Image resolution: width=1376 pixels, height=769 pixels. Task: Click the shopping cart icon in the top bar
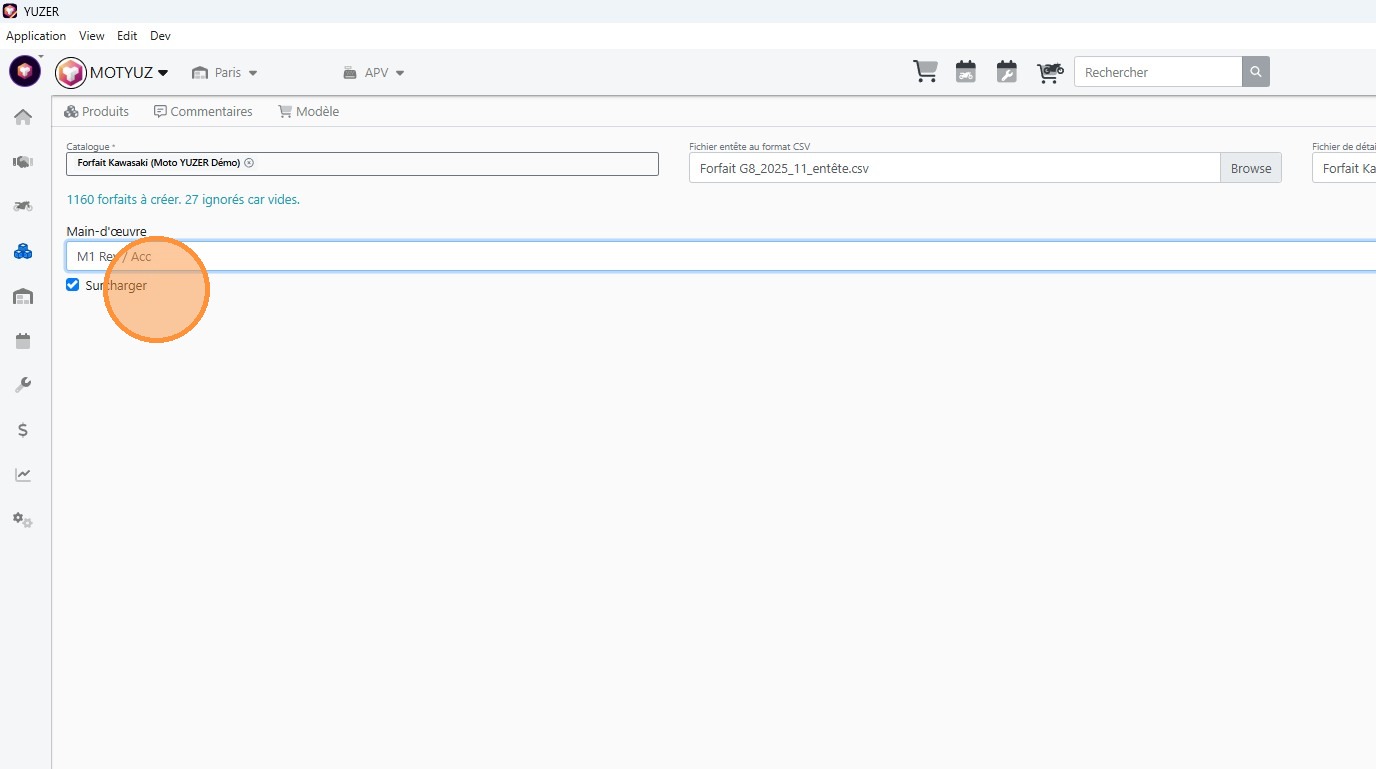[x=925, y=72]
